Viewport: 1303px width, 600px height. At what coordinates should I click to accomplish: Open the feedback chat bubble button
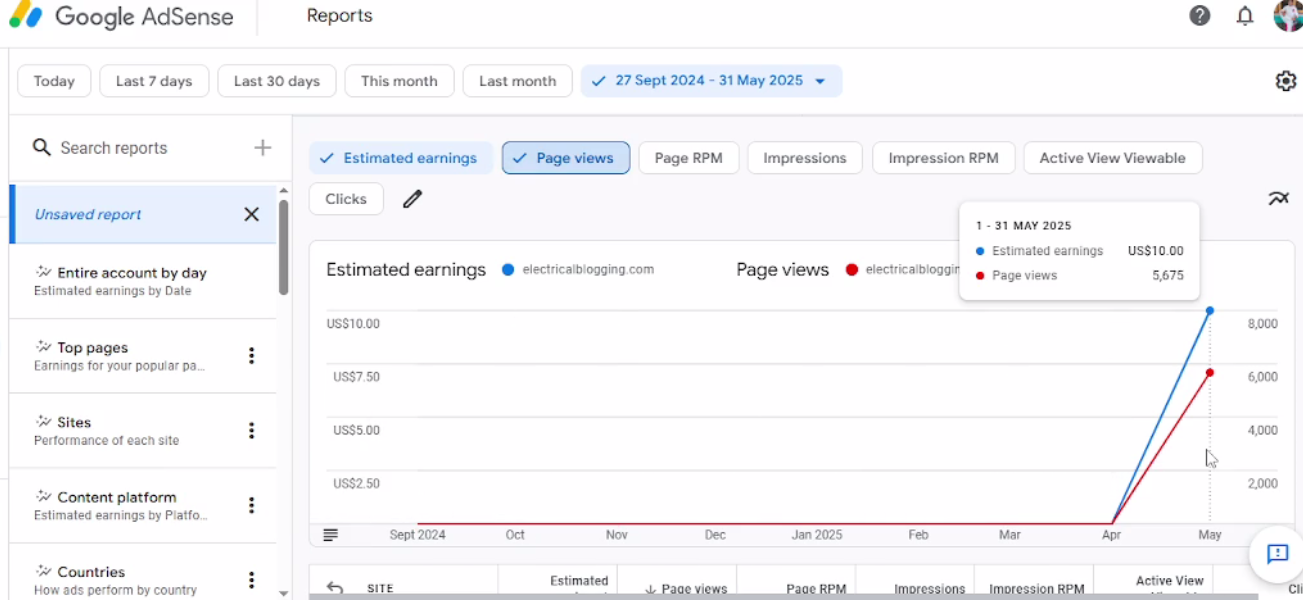[1277, 554]
